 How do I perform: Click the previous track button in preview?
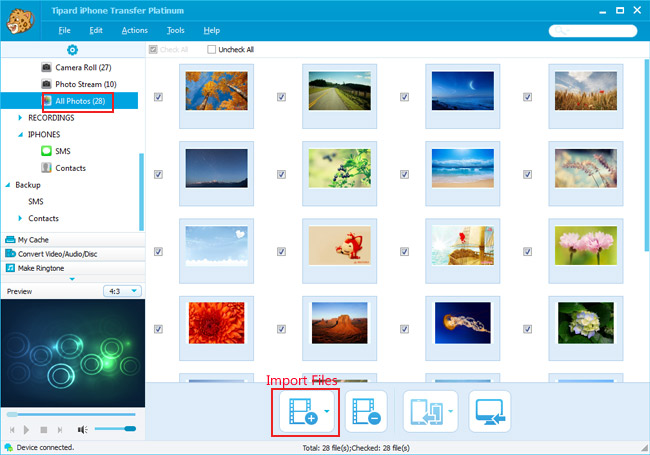coord(12,430)
